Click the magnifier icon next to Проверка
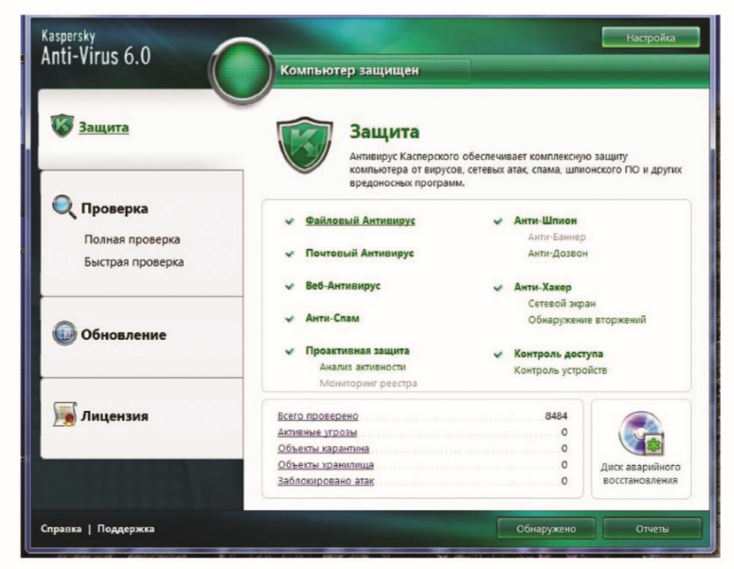 [x=64, y=206]
